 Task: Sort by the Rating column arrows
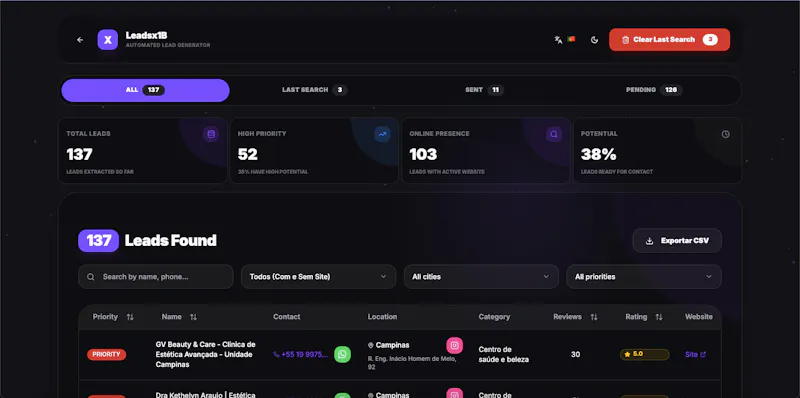[659, 317]
